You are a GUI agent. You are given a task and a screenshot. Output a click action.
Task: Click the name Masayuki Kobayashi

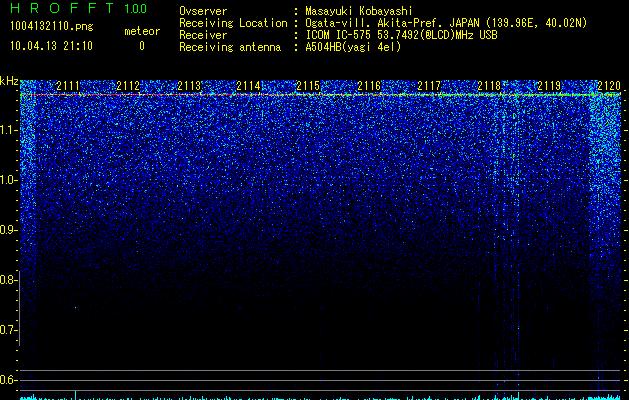(x=359, y=11)
